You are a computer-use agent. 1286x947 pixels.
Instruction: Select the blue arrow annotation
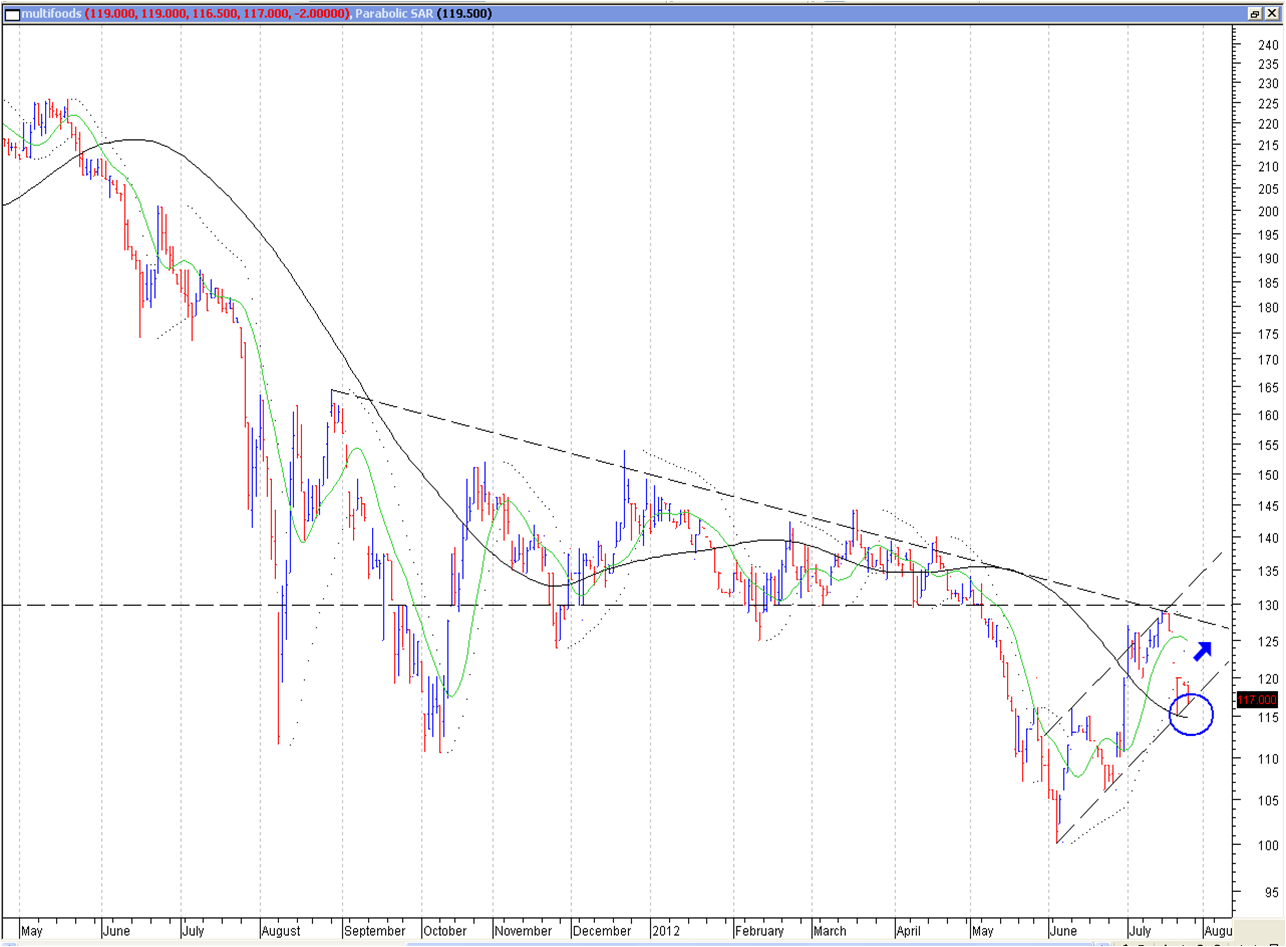1203,650
